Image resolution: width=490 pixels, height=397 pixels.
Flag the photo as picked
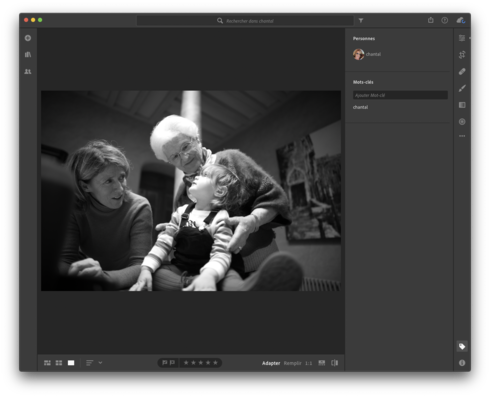tap(165, 363)
